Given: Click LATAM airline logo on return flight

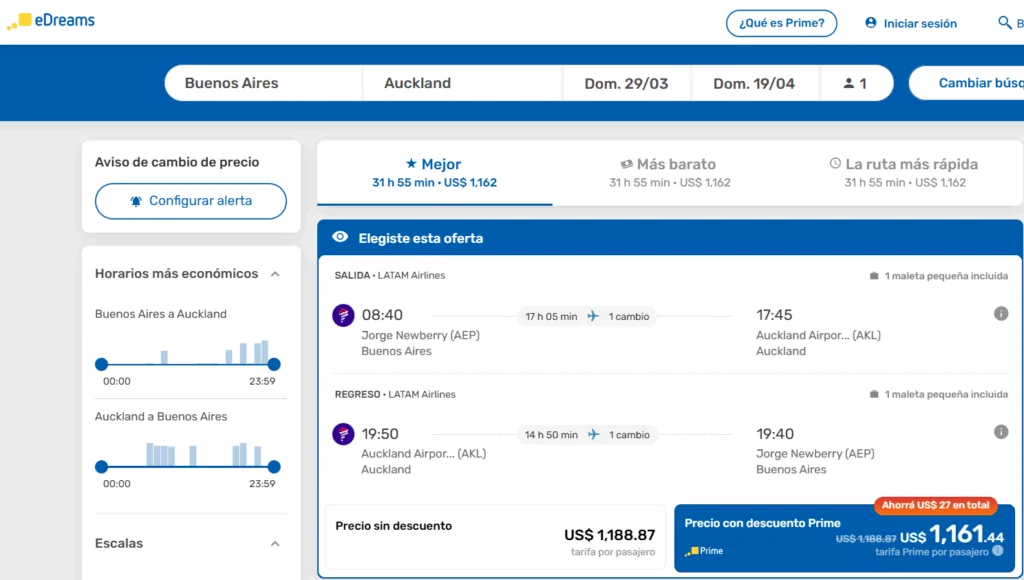Looking at the screenshot, I should point(343,434).
